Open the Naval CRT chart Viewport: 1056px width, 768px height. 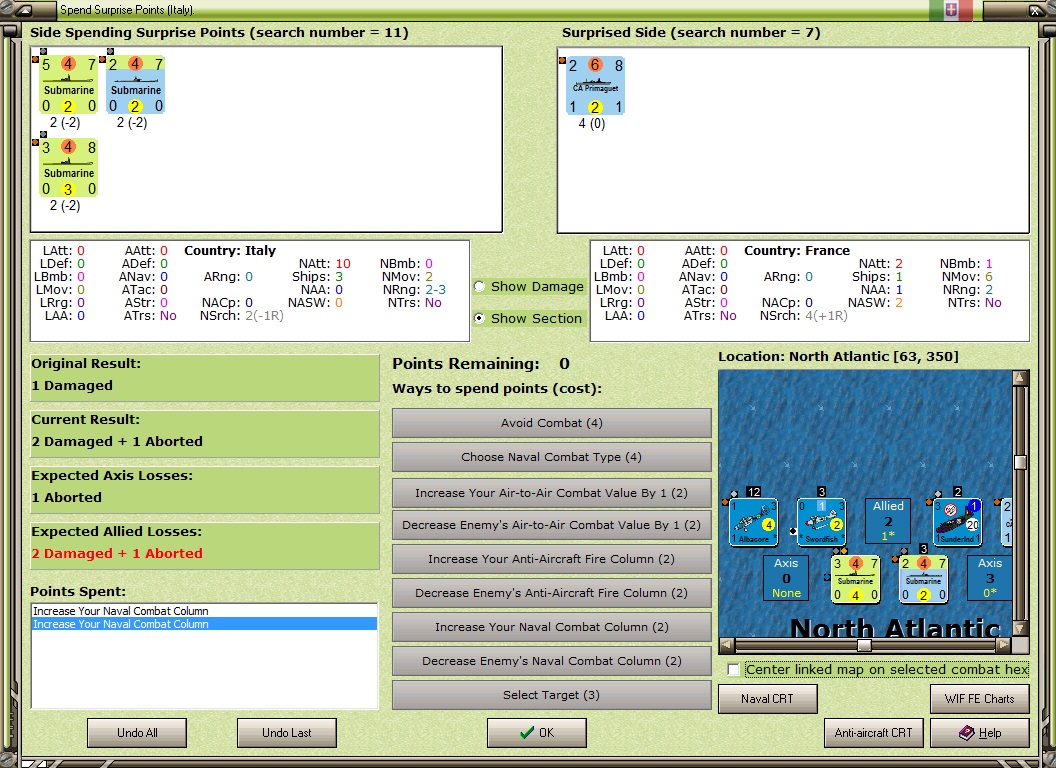coord(768,699)
